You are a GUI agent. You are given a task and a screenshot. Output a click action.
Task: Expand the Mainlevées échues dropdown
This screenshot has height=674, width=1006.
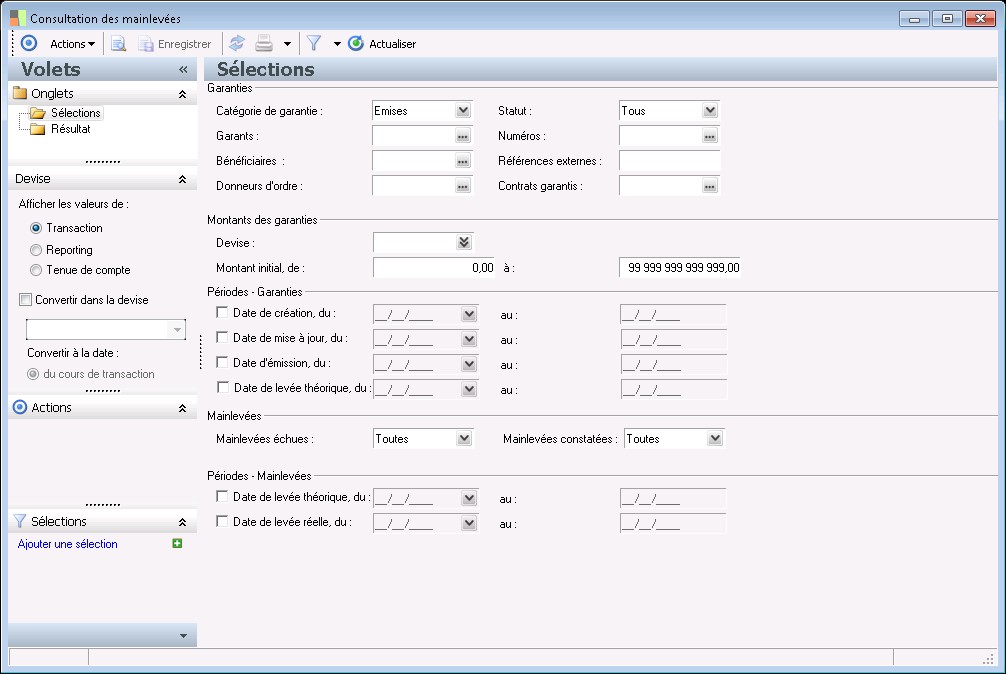click(463, 438)
